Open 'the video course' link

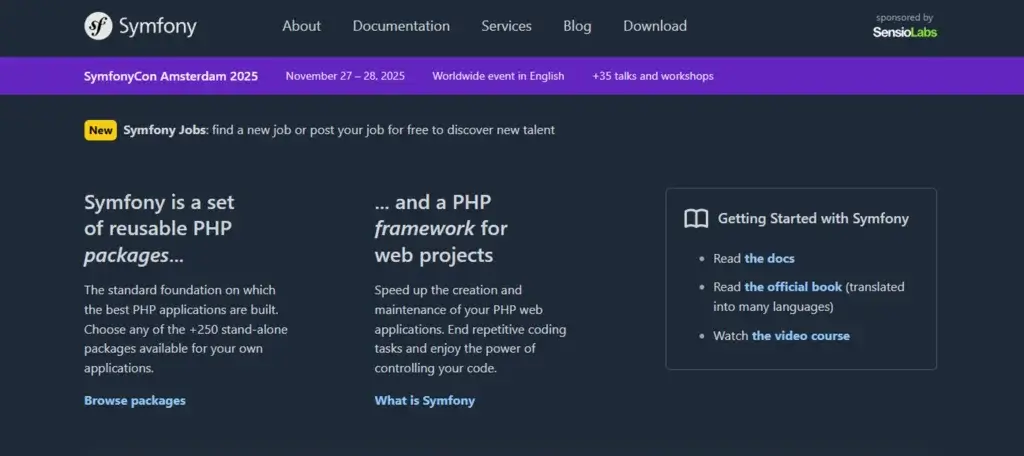801,336
